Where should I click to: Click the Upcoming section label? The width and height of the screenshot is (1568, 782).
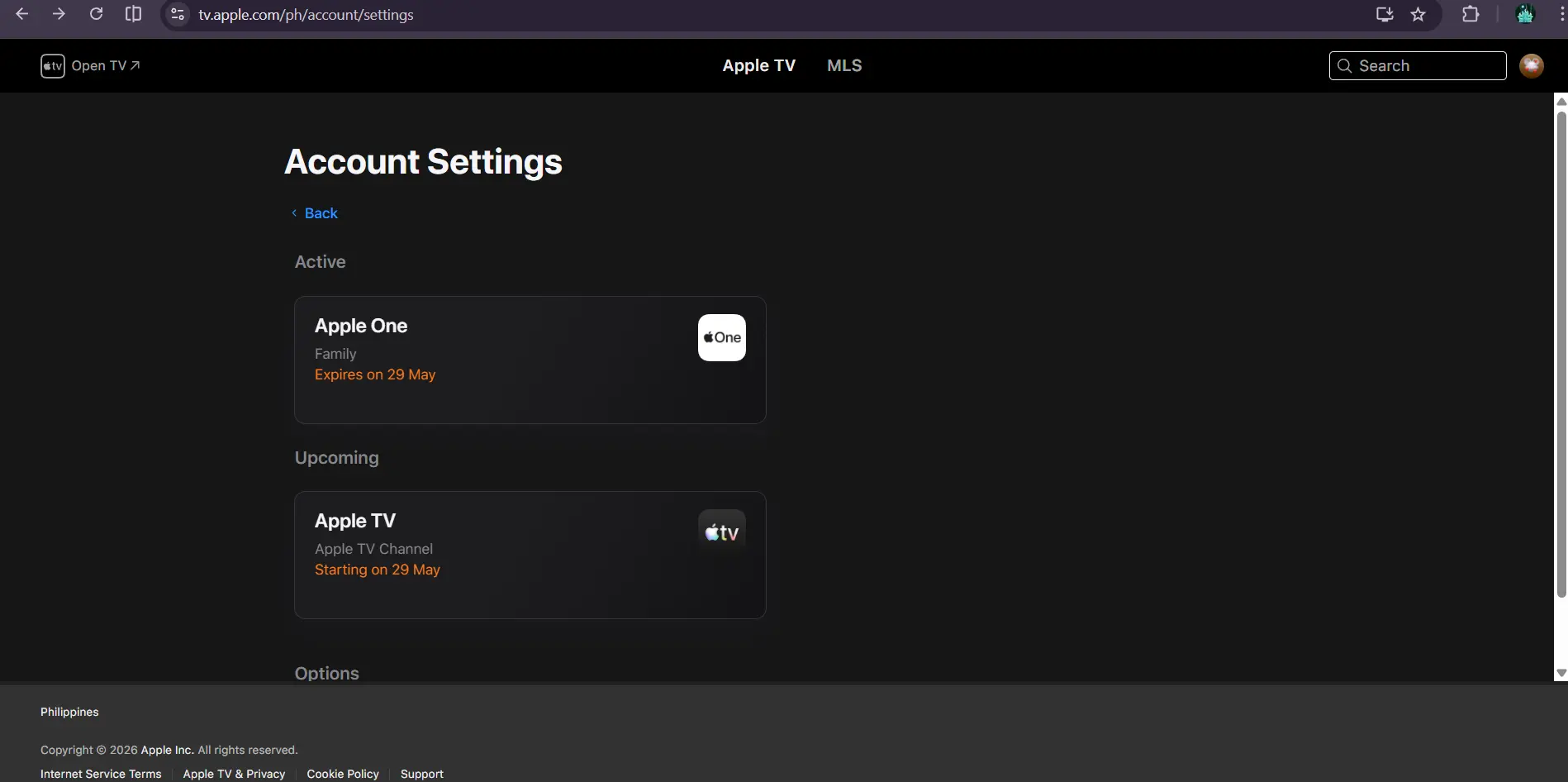pos(337,458)
